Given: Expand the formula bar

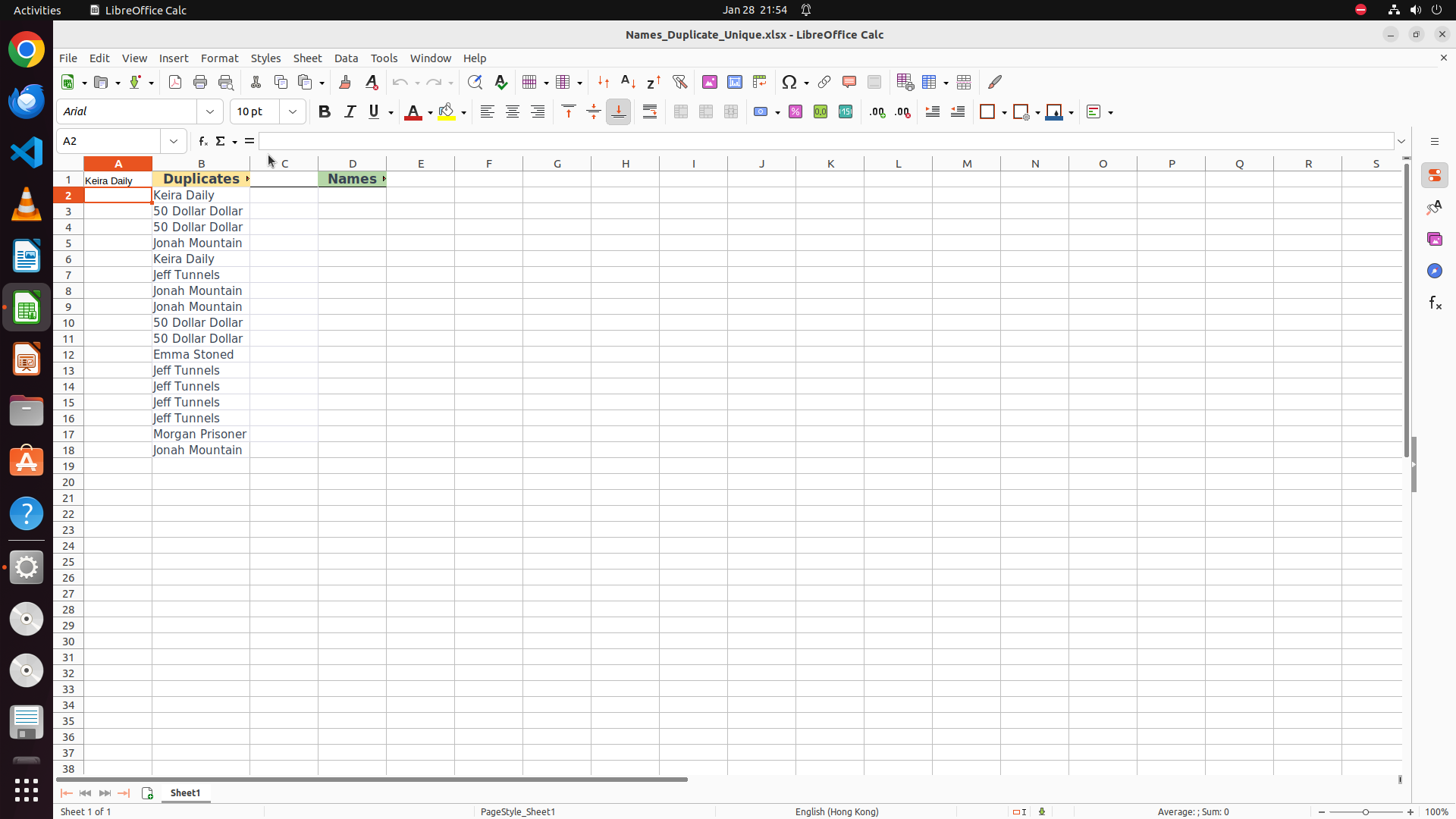Looking at the screenshot, I should 1401,141.
